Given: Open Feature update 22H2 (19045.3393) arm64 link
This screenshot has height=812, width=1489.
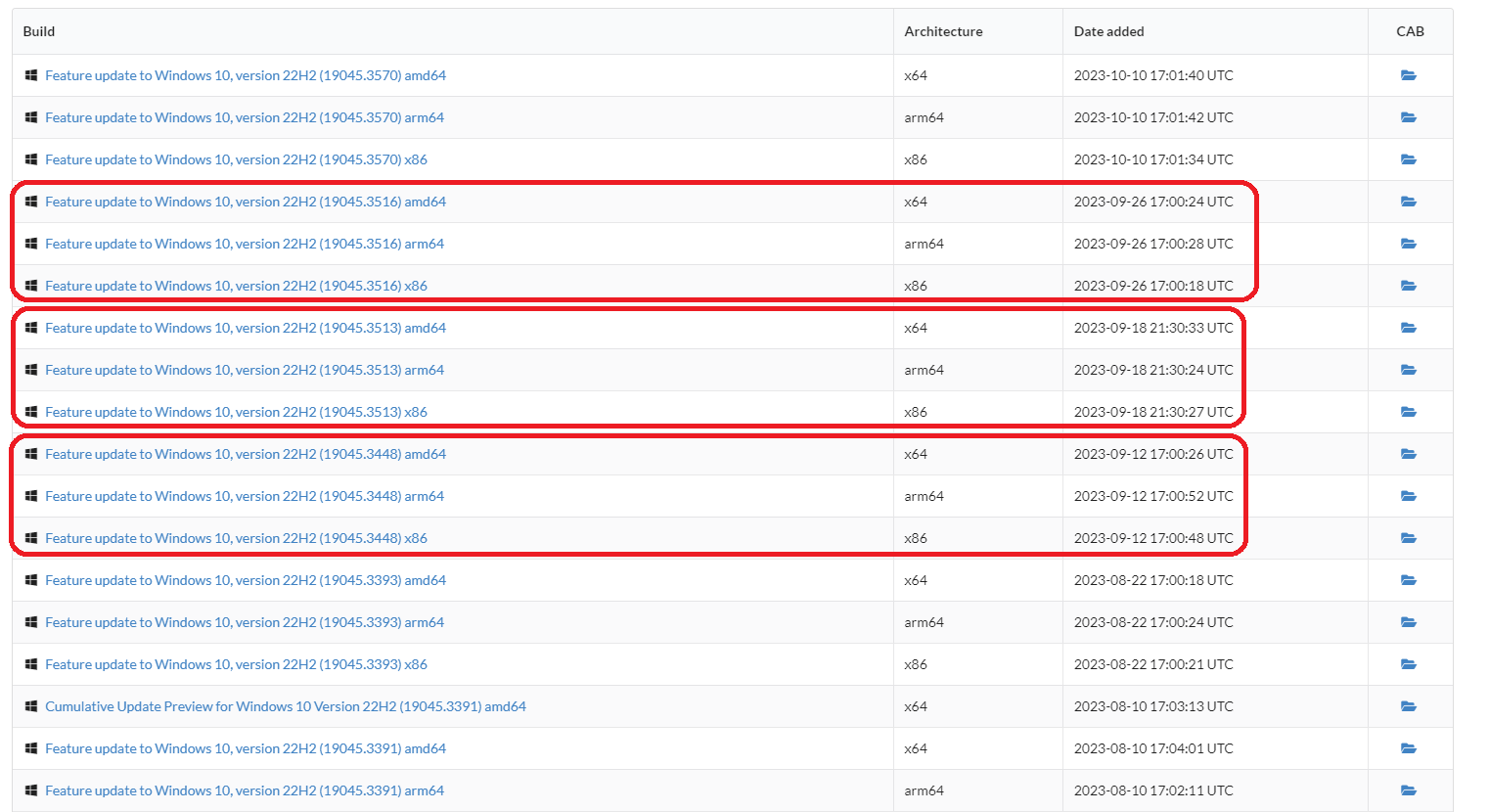Looking at the screenshot, I should pos(245,622).
